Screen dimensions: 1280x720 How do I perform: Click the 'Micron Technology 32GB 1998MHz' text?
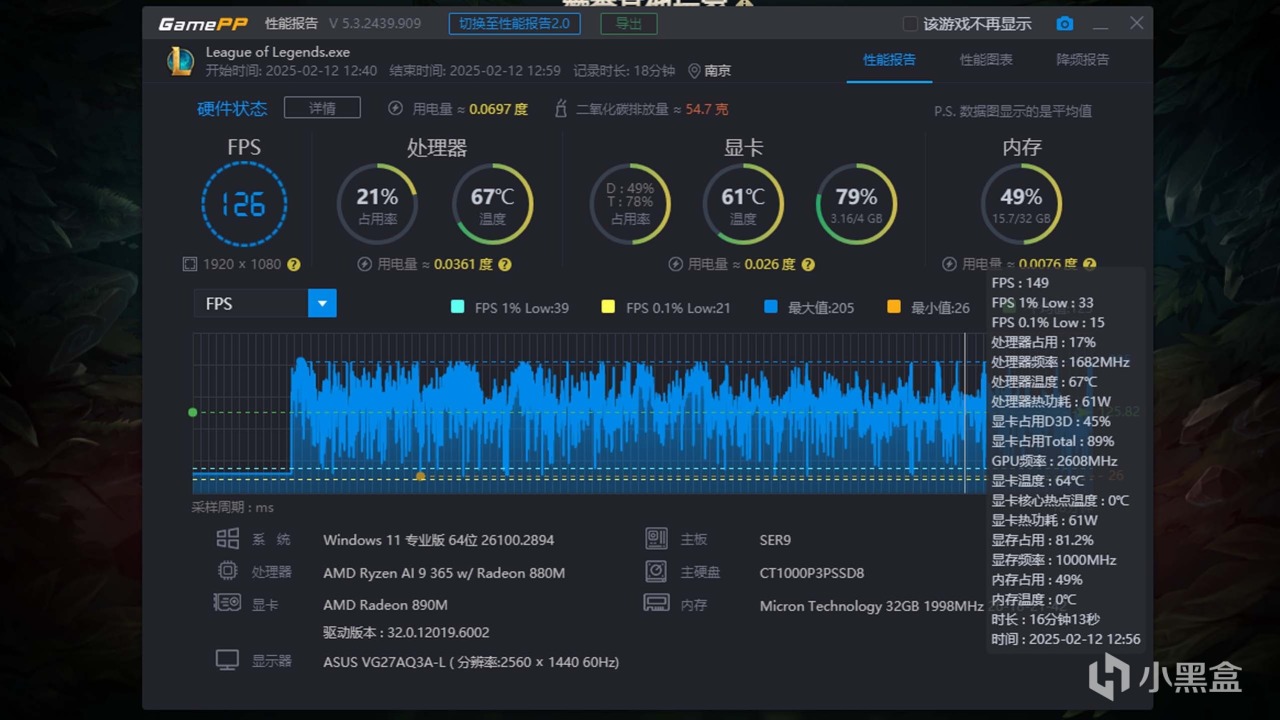871,606
